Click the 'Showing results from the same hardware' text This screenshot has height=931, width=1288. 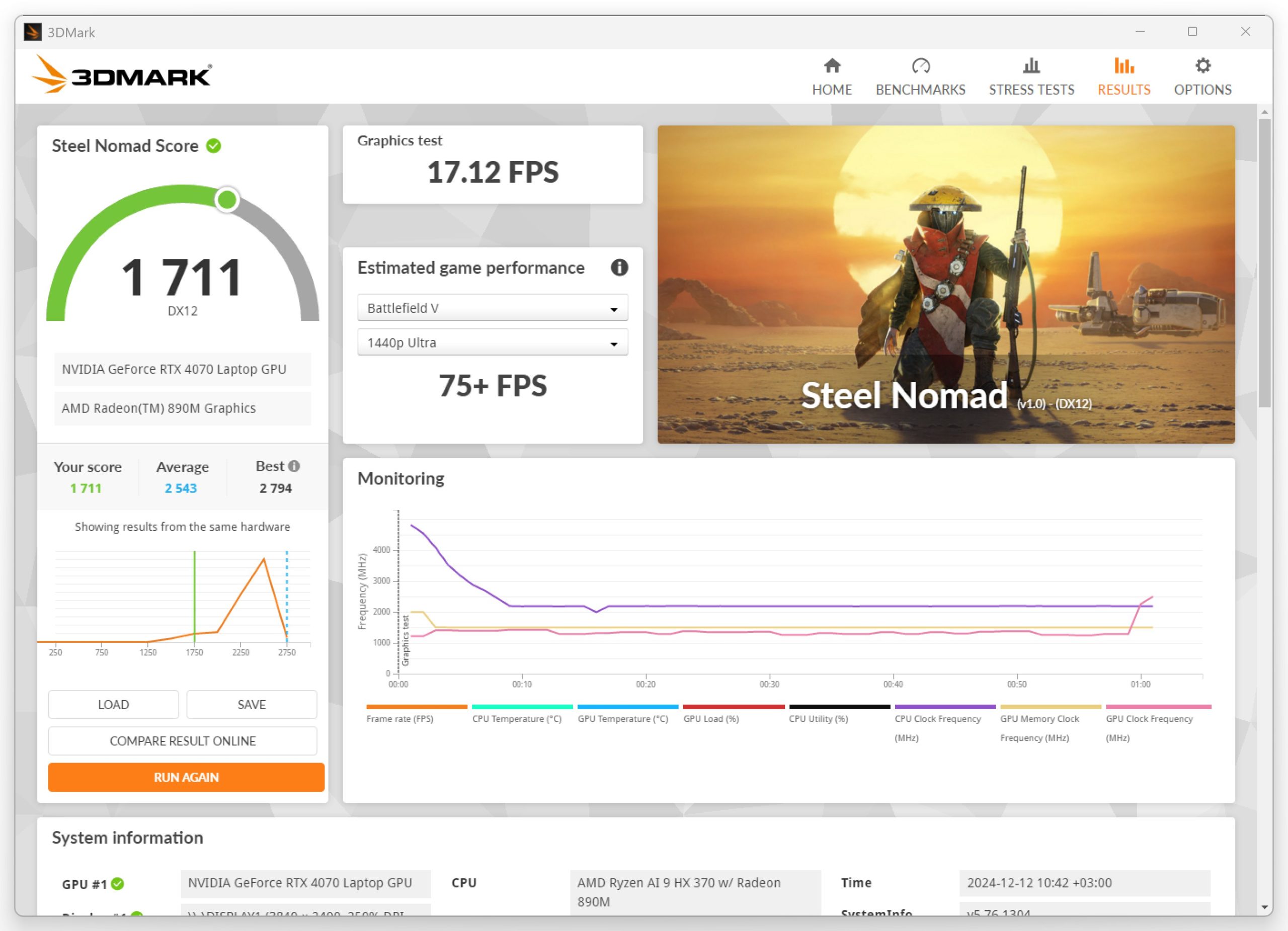(x=182, y=527)
